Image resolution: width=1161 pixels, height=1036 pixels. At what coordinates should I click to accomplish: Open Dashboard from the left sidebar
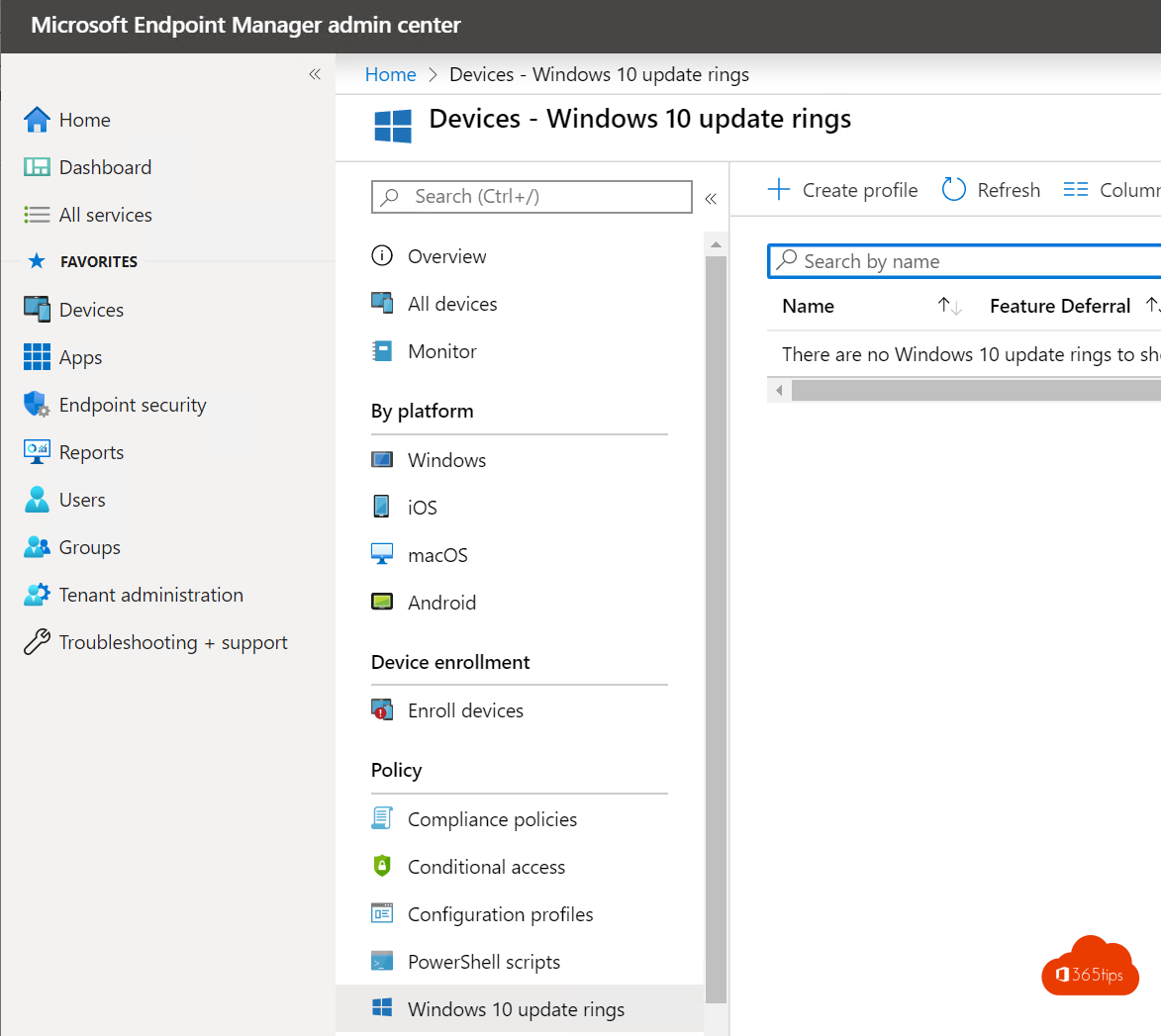(105, 167)
